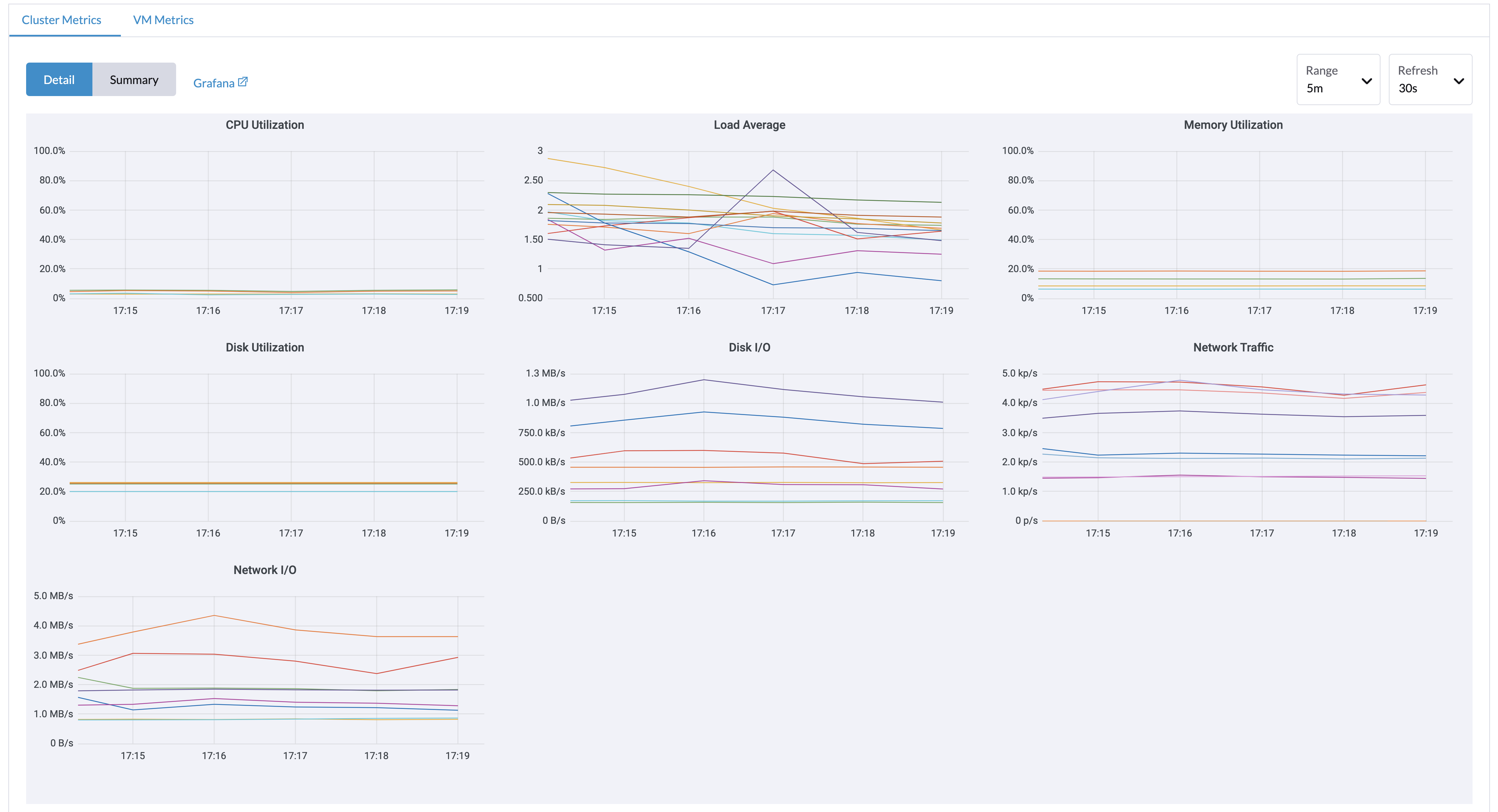
Task: Toggle to Summary view
Action: (134, 79)
